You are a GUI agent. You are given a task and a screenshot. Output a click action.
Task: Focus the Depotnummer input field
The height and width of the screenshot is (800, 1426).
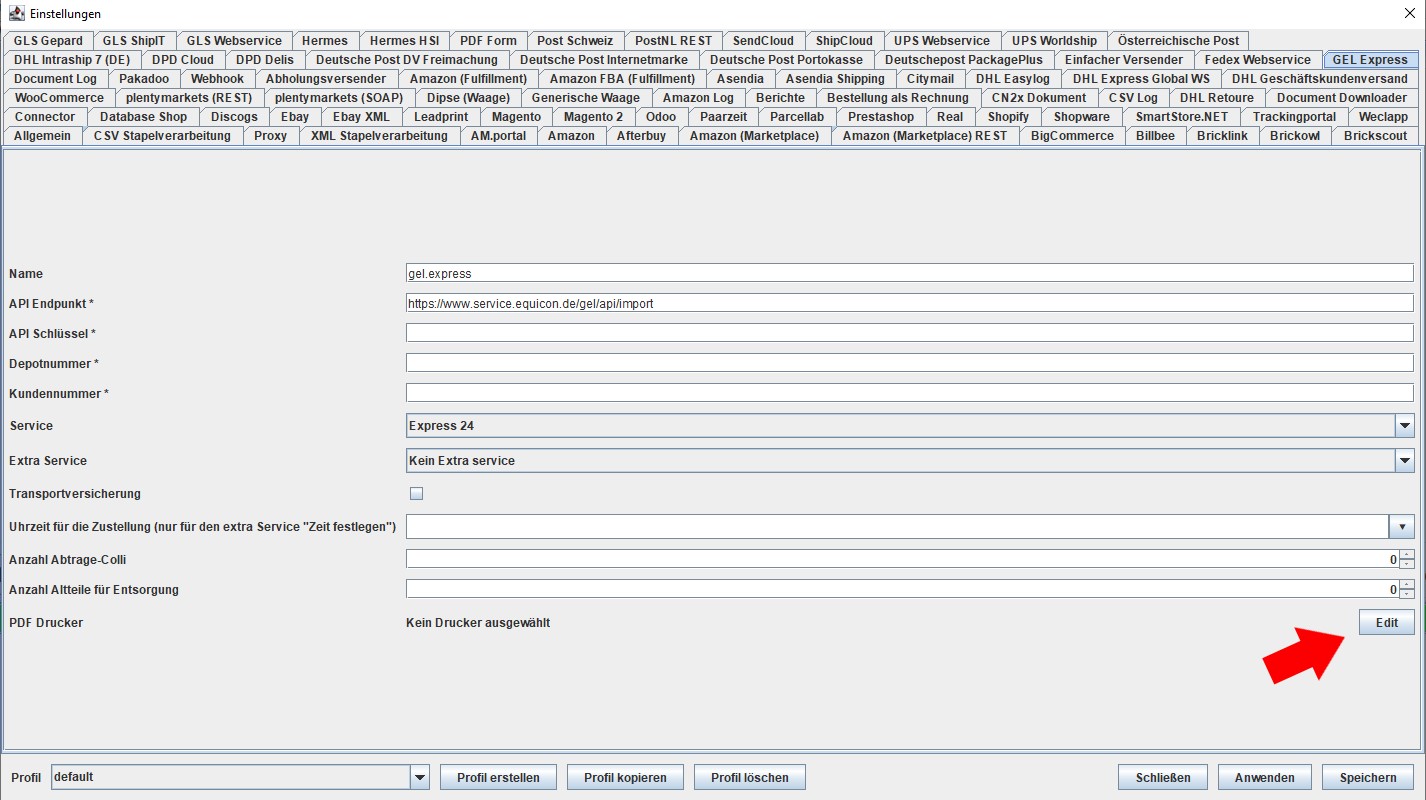(910, 363)
